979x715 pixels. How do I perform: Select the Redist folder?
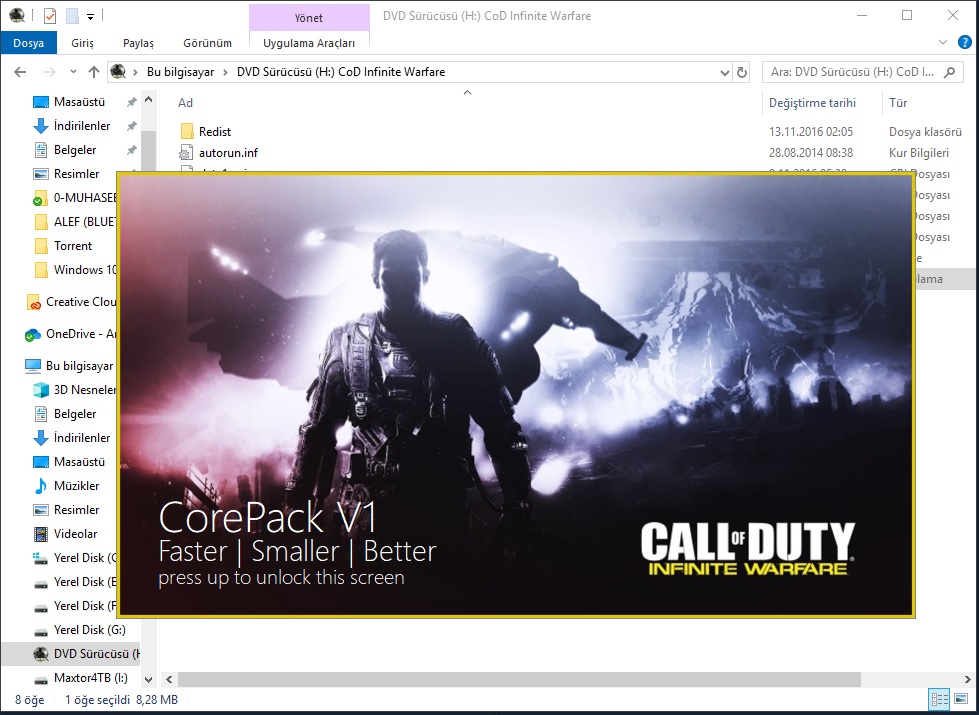coord(215,132)
